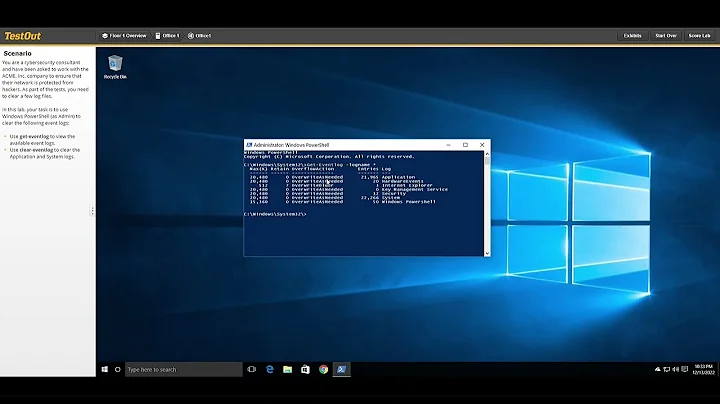
Task: Click the PowerShell scrollbar down arrow
Action: [487, 253]
